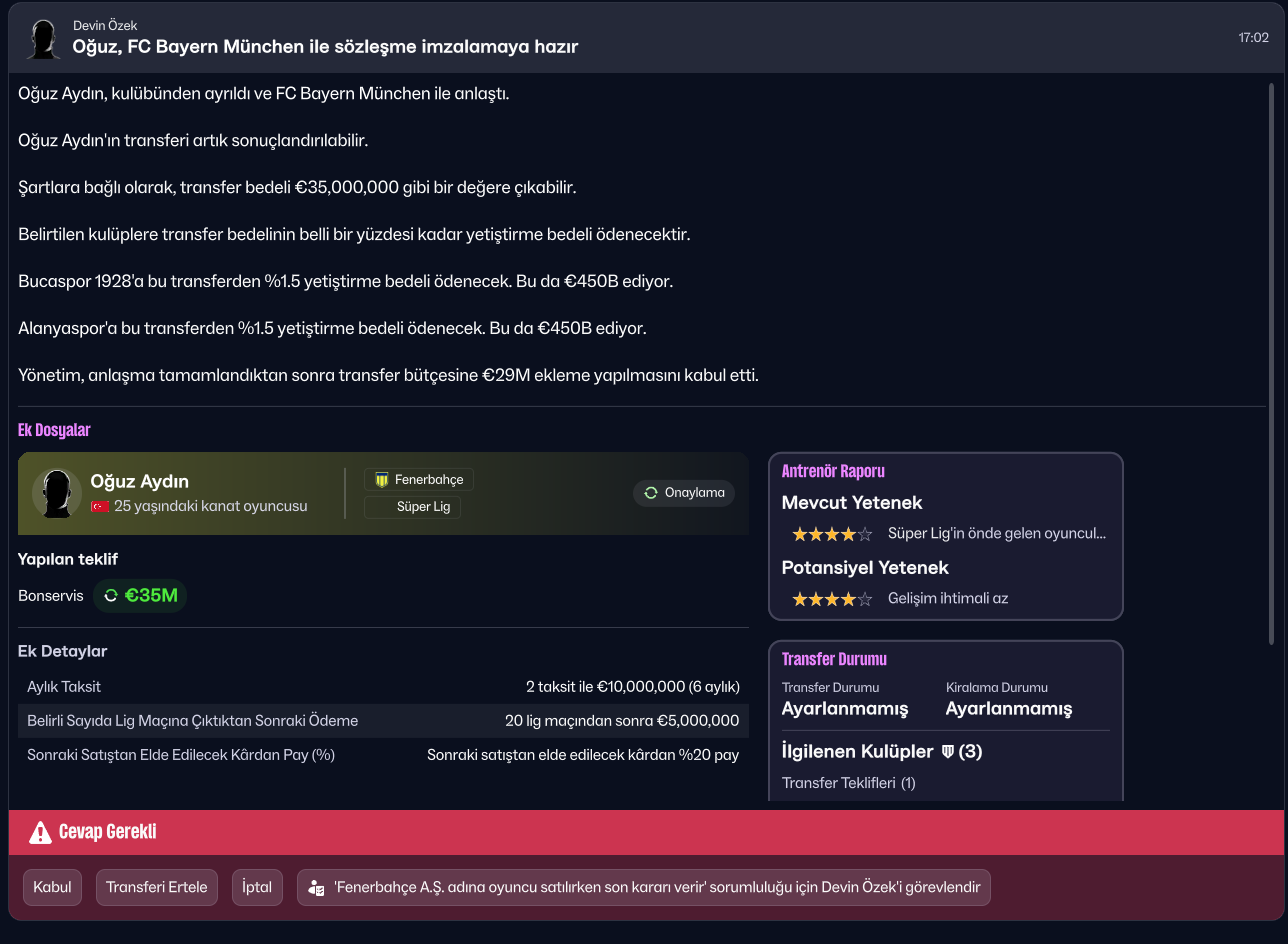This screenshot has height=944, width=1288.
Task: Click the Cevap Gerekli label
Action: (108, 832)
